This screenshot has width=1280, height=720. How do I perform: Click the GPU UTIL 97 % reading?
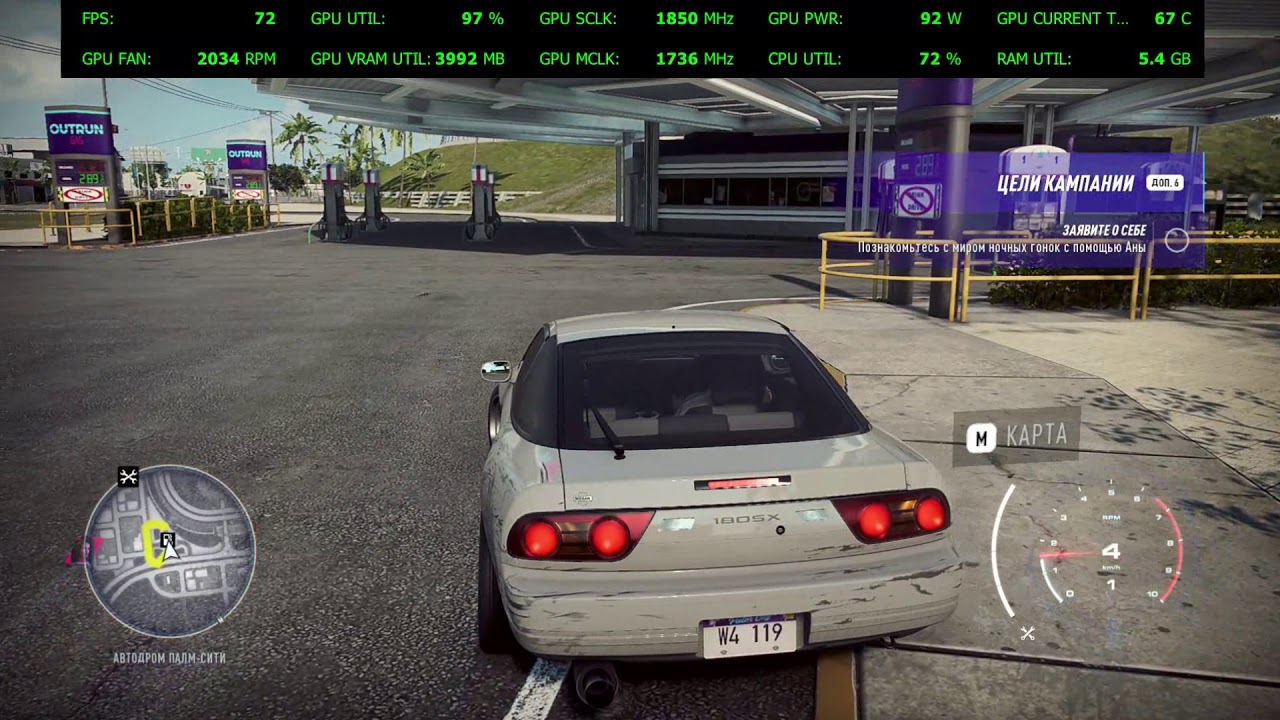pos(482,18)
